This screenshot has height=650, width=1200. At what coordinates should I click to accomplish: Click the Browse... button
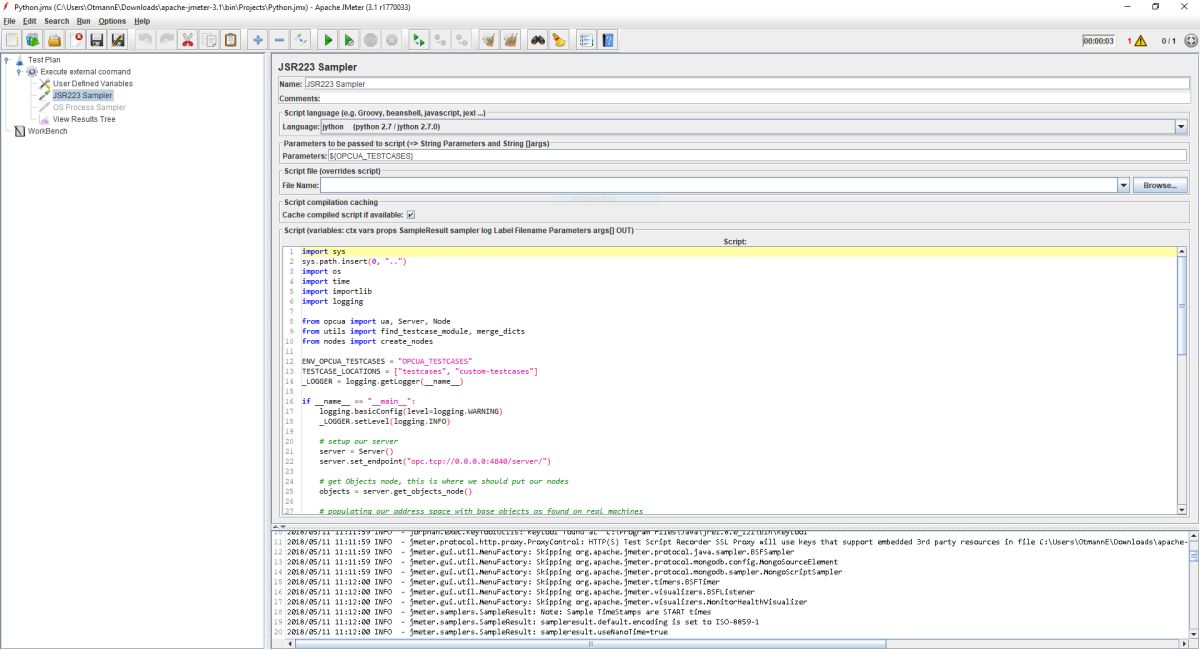coord(1160,185)
